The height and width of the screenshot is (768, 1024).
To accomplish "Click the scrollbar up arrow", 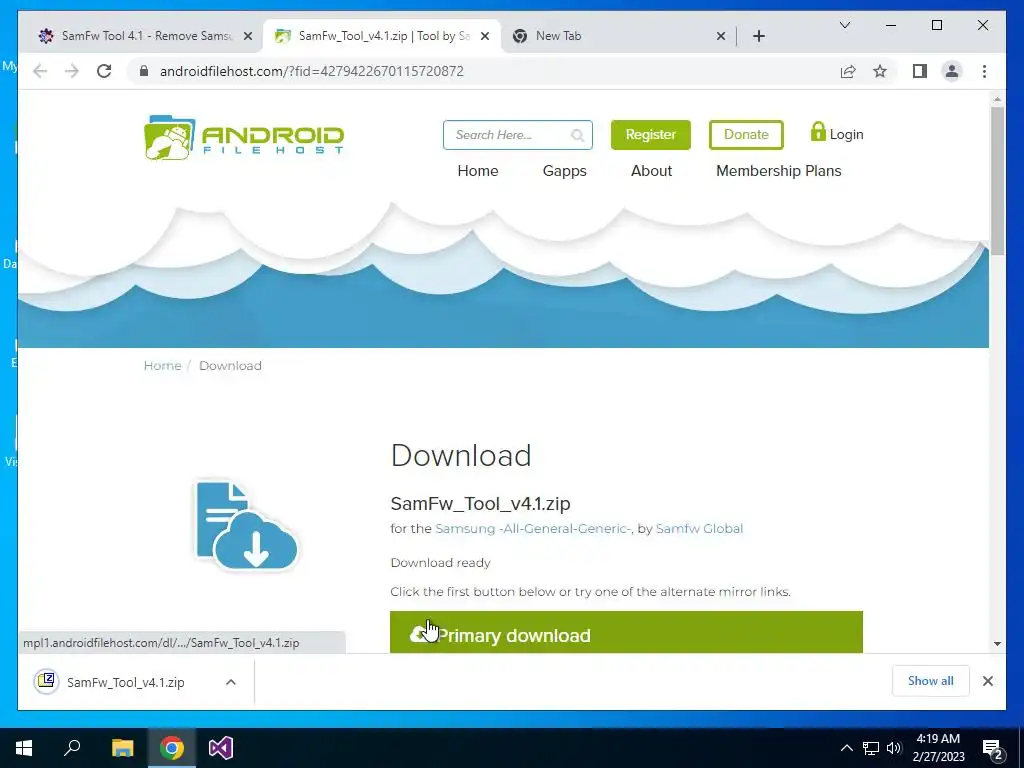I will tap(997, 99).
